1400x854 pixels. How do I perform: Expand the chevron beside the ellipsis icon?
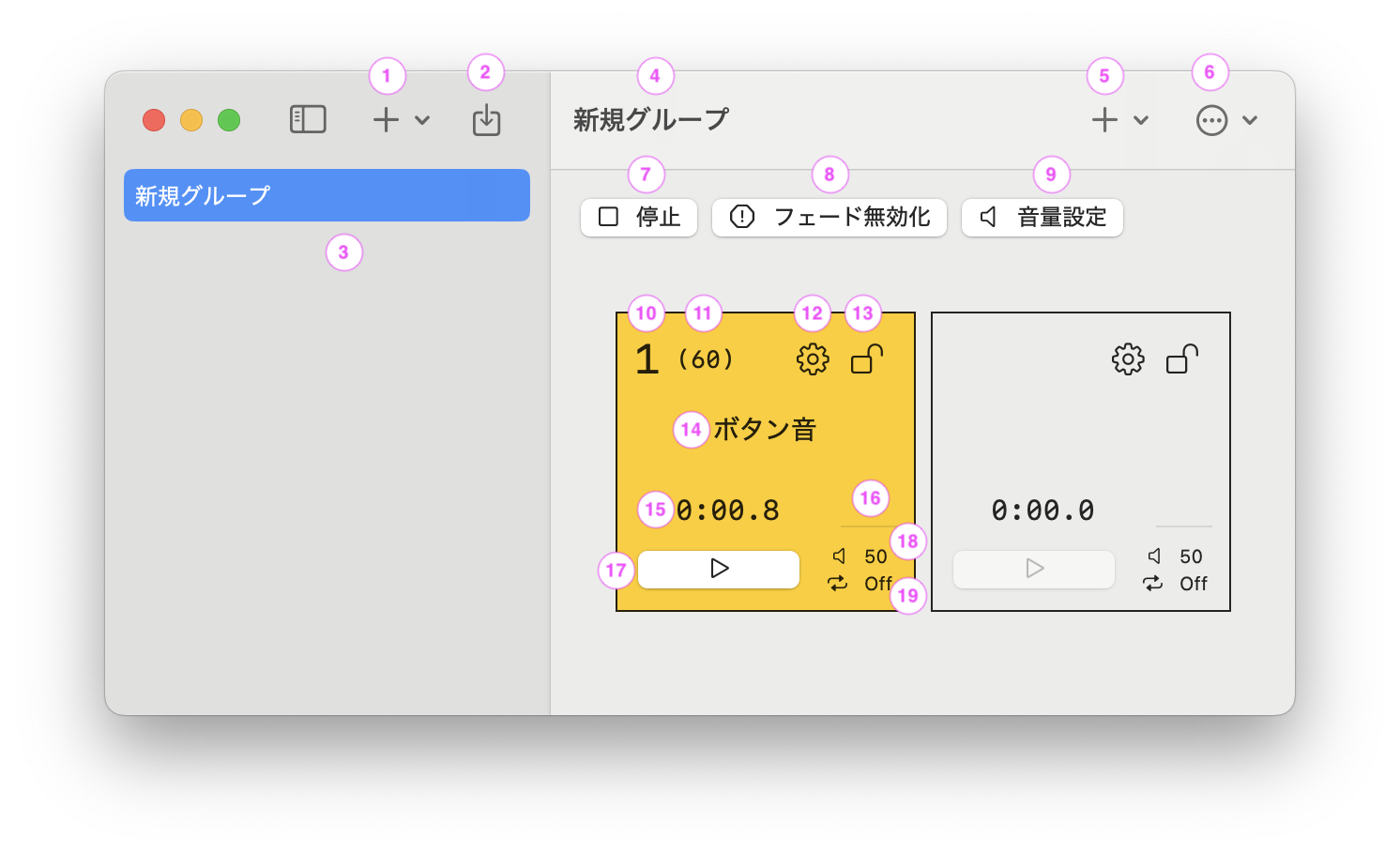click(1250, 120)
